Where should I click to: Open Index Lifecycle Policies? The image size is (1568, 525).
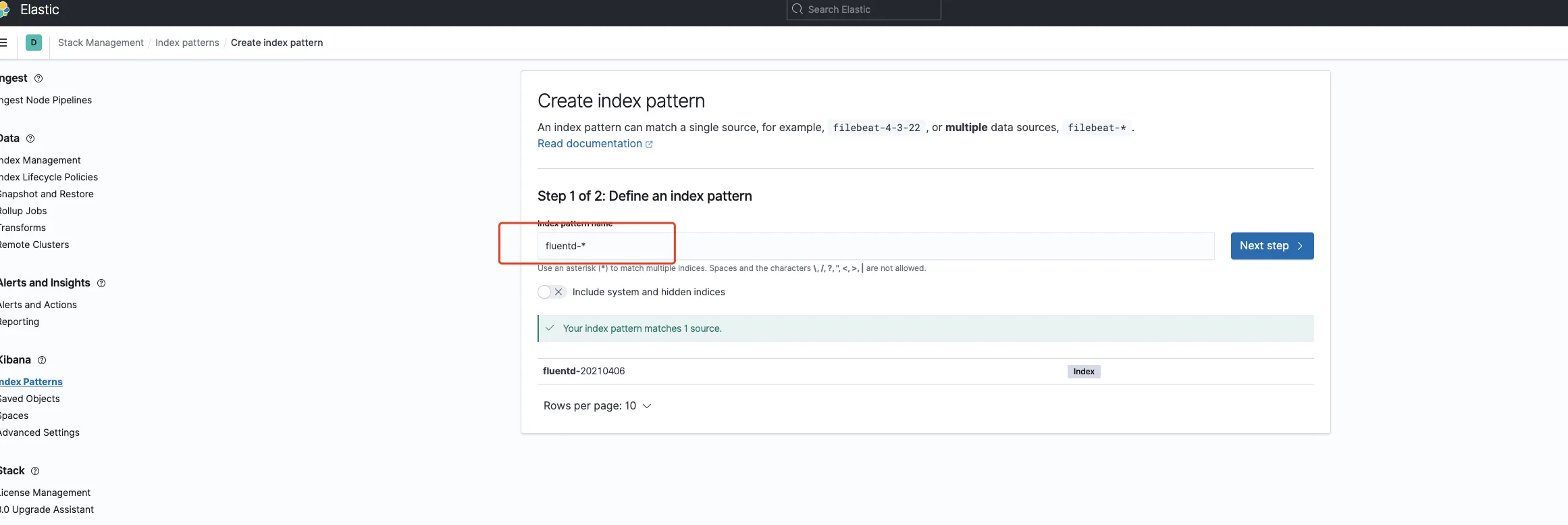click(x=49, y=177)
